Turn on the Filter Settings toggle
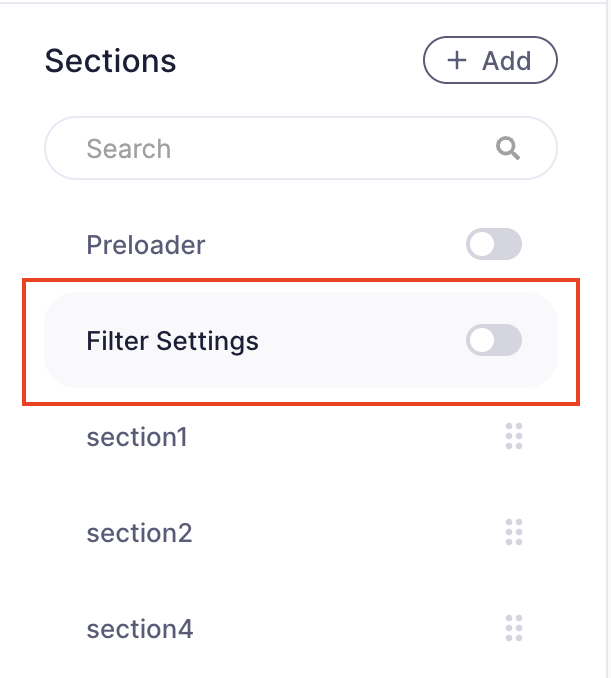611x678 pixels. click(494, 341)
